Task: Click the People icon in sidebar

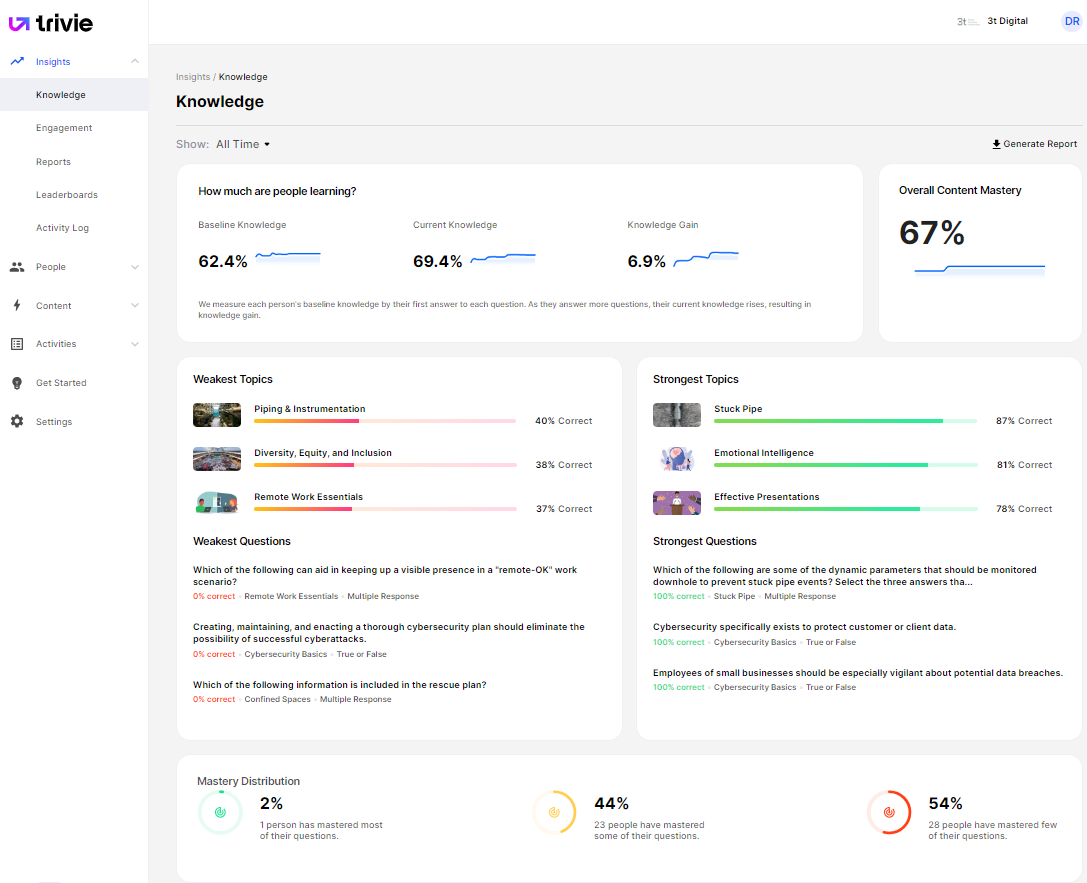Action: [x=17, y=267]
